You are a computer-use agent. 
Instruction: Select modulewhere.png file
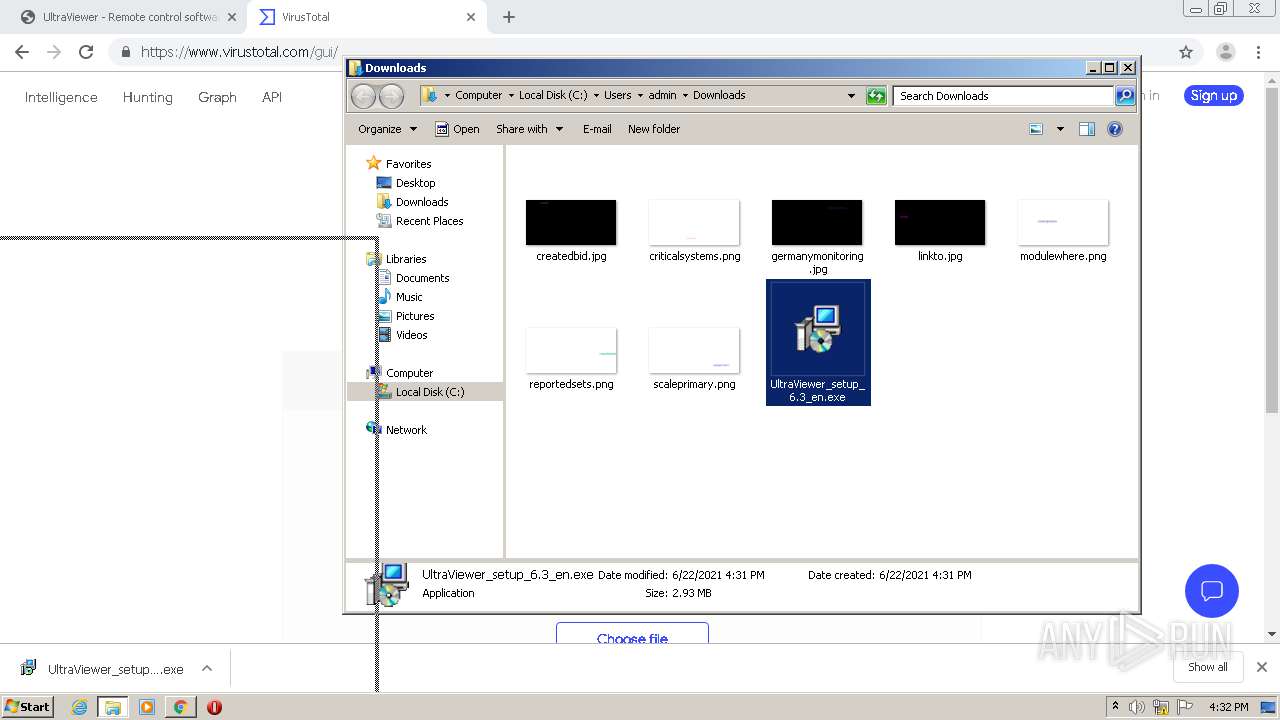(1063, 222)
